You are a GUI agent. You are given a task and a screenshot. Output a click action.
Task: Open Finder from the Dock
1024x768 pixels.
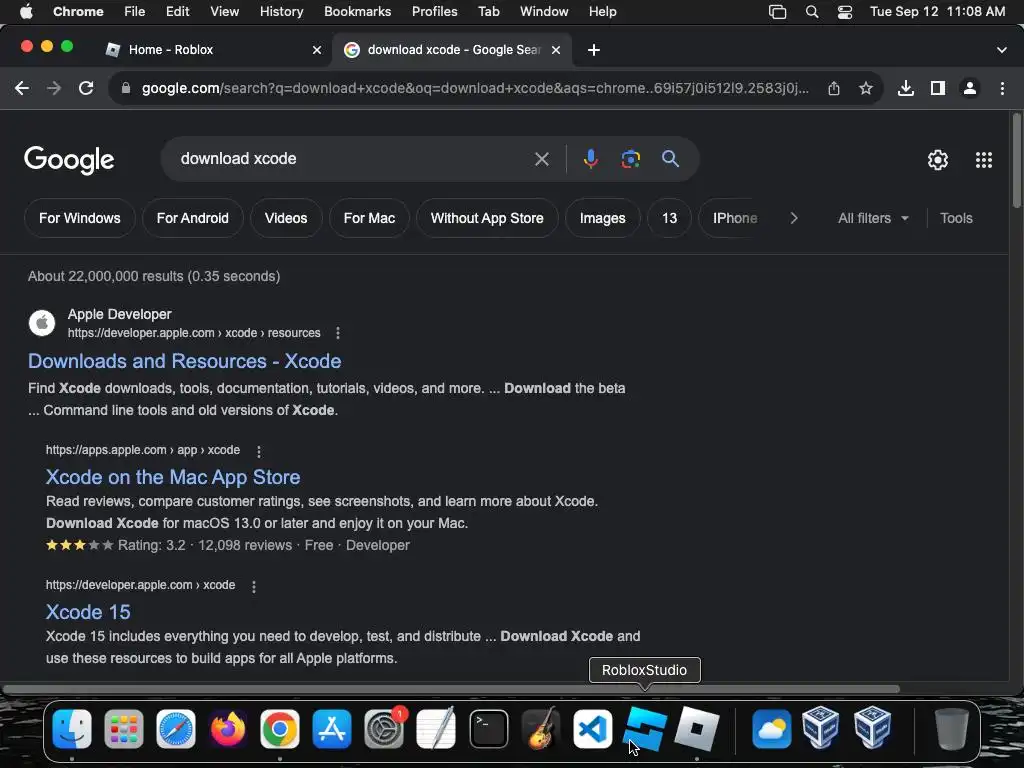[x=72, y=728]
